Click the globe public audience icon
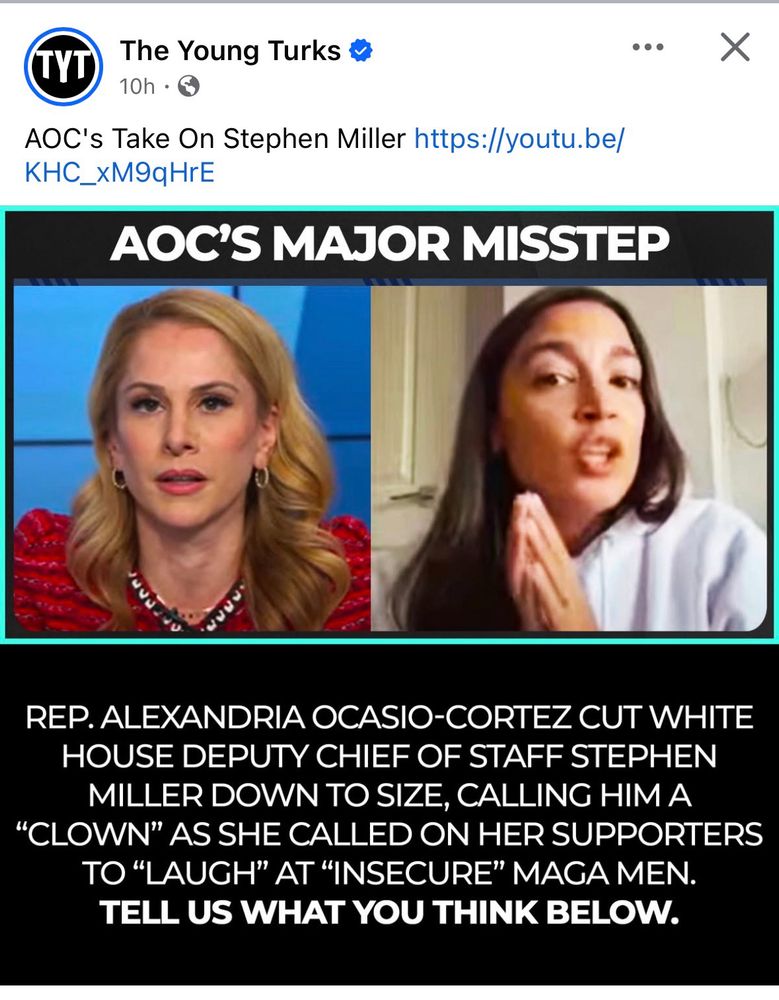This screenshot has width=779, height=1000. [188, 86]
